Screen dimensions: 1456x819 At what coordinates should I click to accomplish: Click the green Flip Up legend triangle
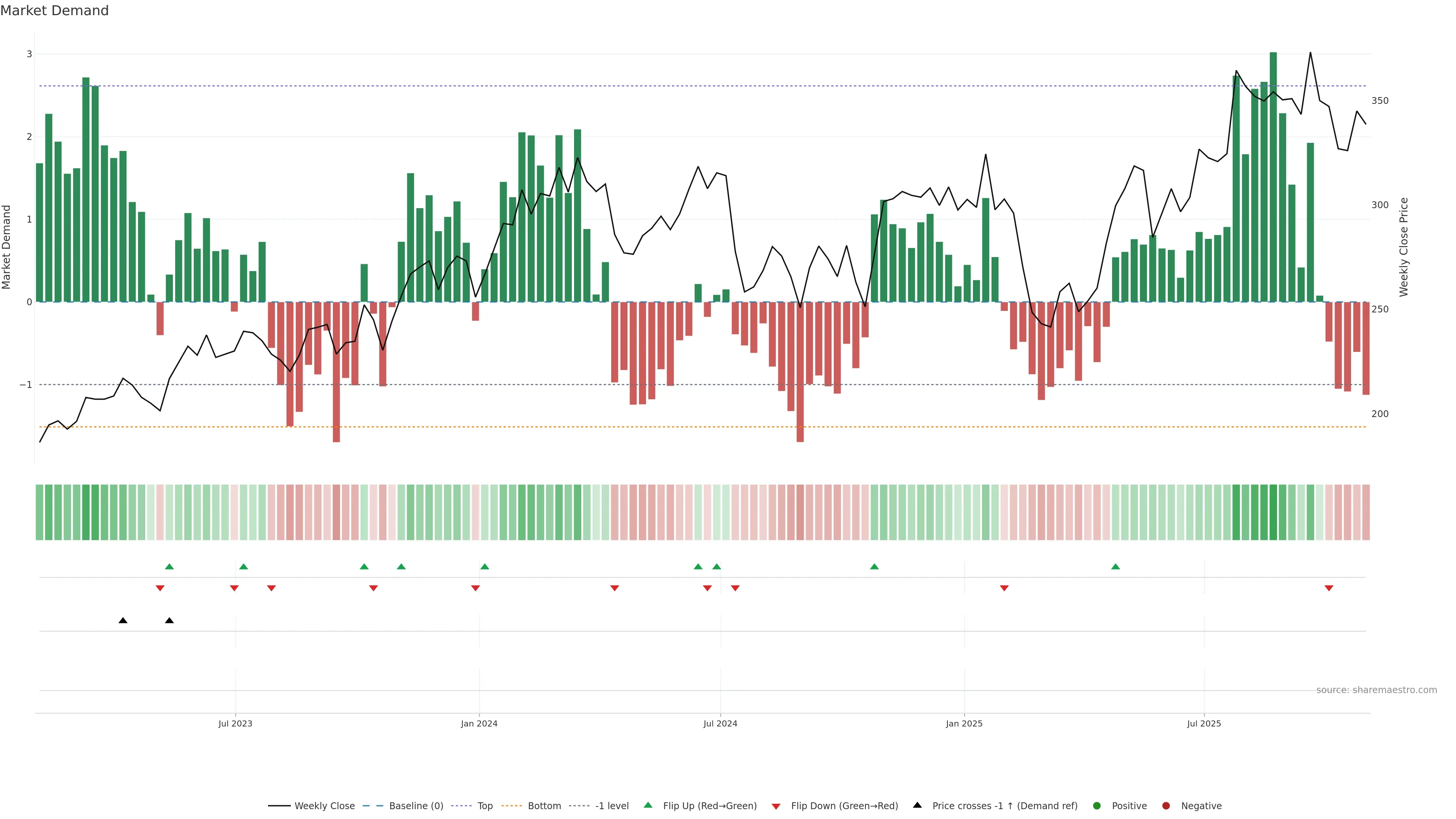[x=648, y=805]
